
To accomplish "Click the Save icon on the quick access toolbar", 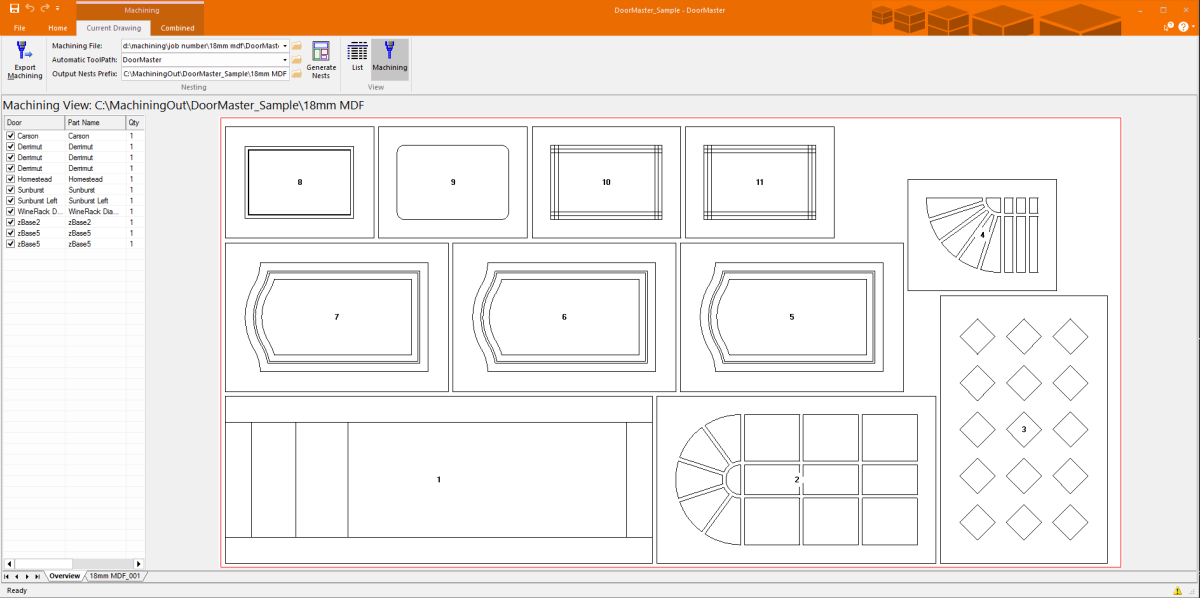I will tap(15, 8).
